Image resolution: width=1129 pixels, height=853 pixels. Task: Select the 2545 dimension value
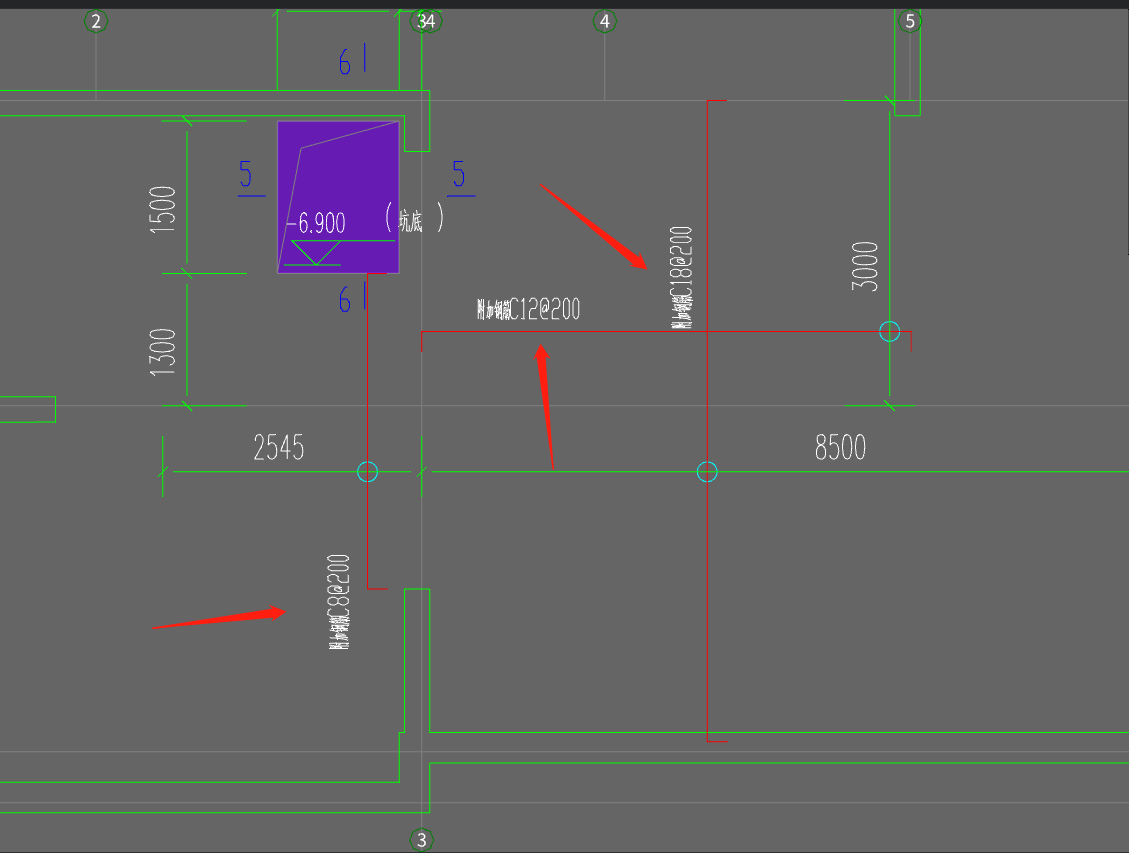click(279, 448)
